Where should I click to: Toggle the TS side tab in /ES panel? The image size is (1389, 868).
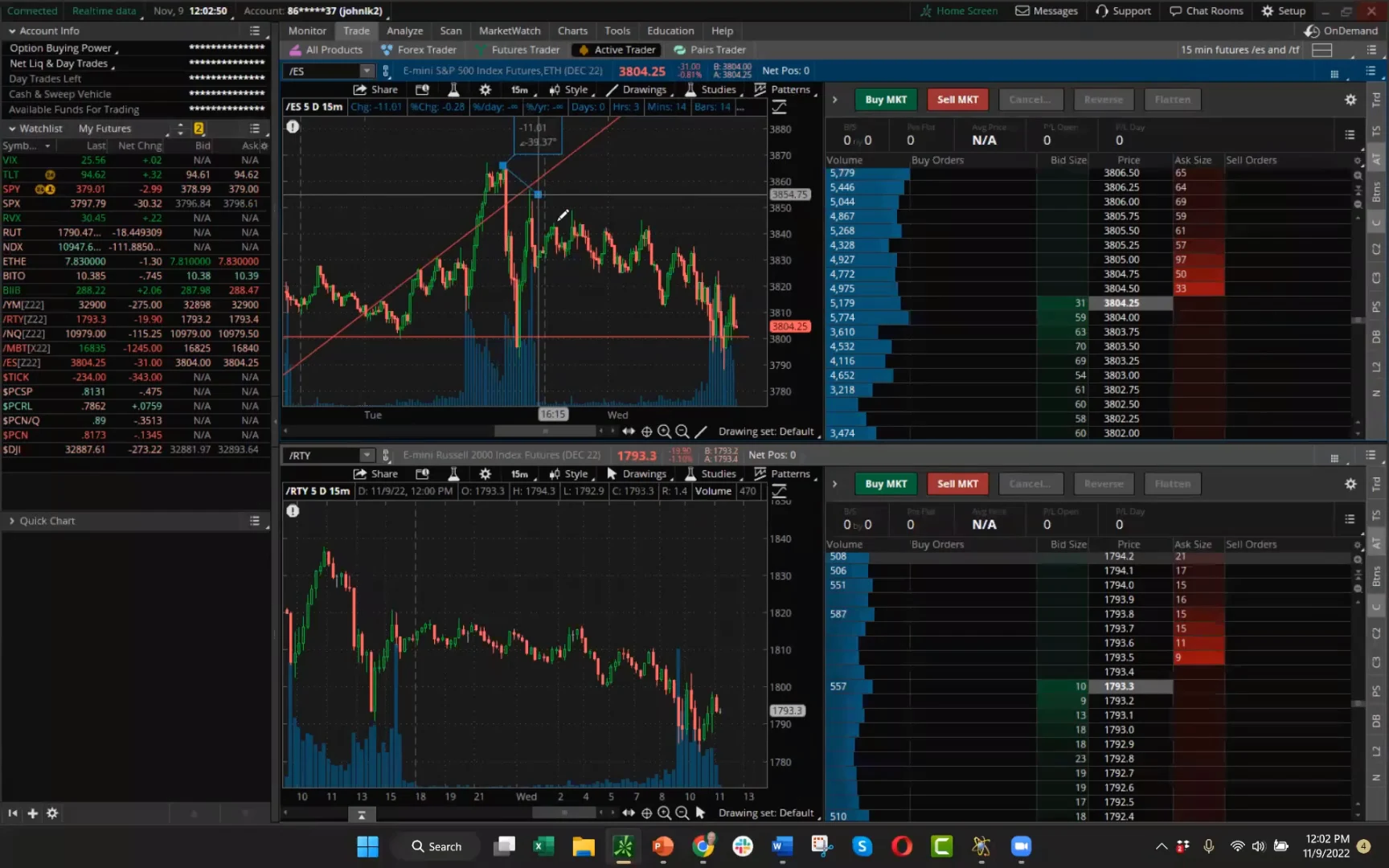tap(1376, 130)
